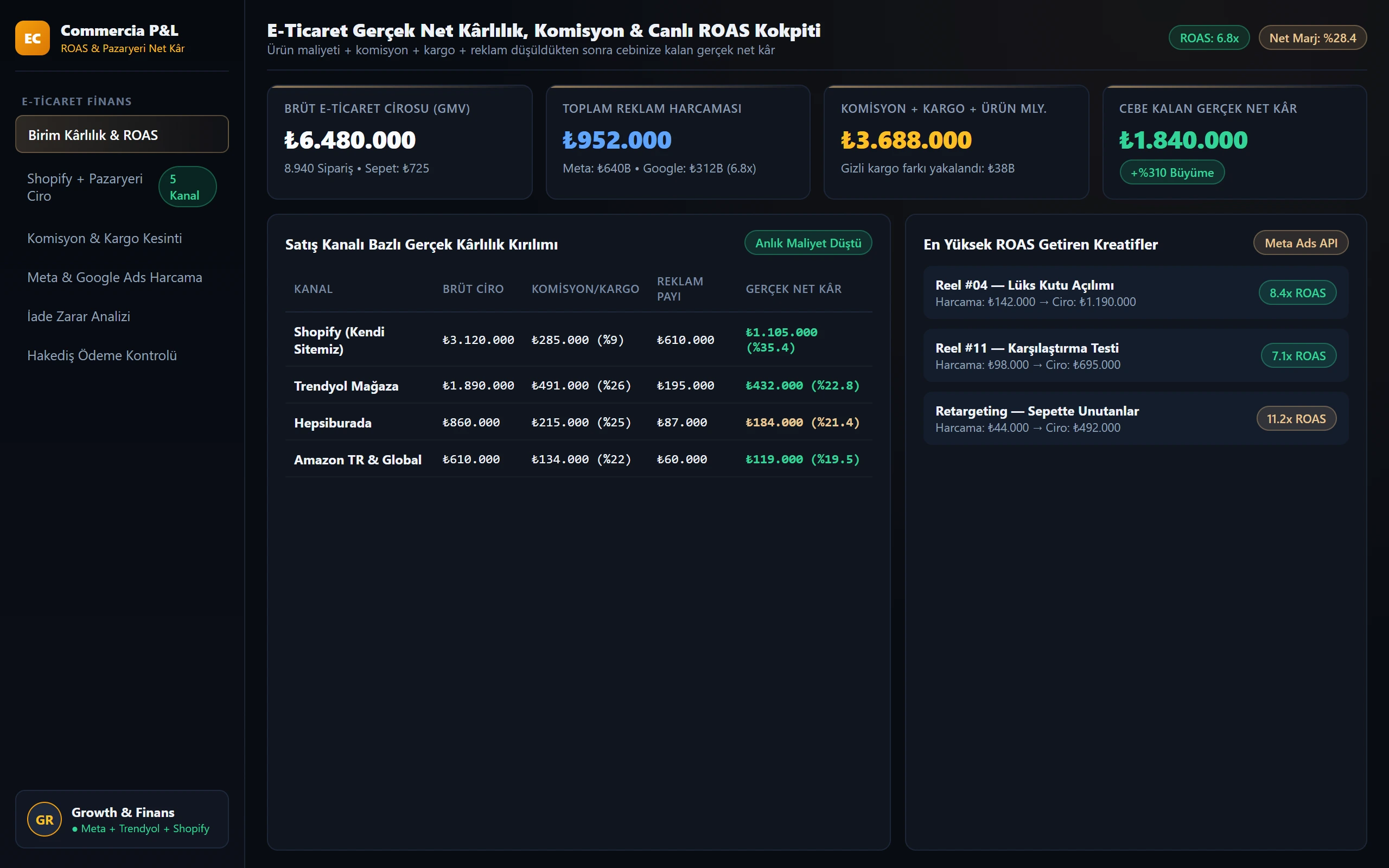Click the Anlık Maliyet Düştü badge
Viewport: 1389px width, 868px height.
tap(807, 243)
